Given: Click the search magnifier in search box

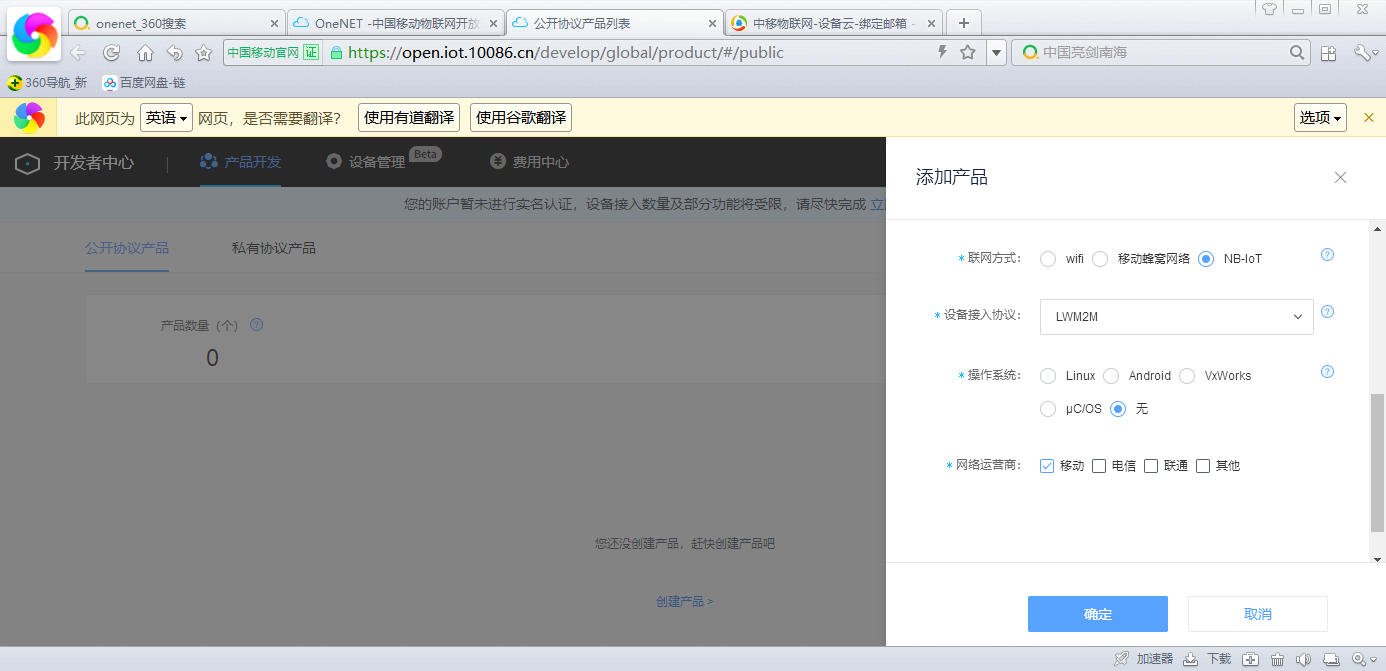Looking at the screenshot, I should pos(1297,52).
